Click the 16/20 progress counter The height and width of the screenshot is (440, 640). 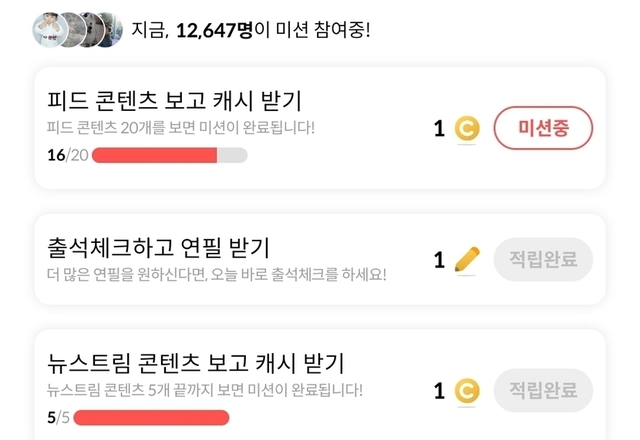pyautogui.click(x=67, y=155)
